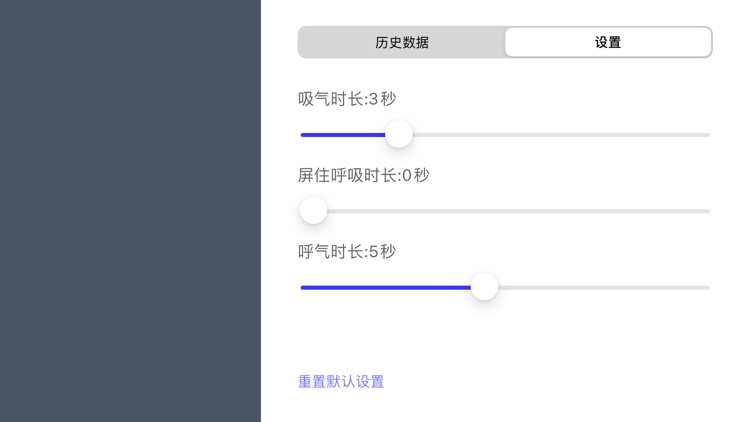Click the far right end of 吸气时长 track

(x=706, y=134)
